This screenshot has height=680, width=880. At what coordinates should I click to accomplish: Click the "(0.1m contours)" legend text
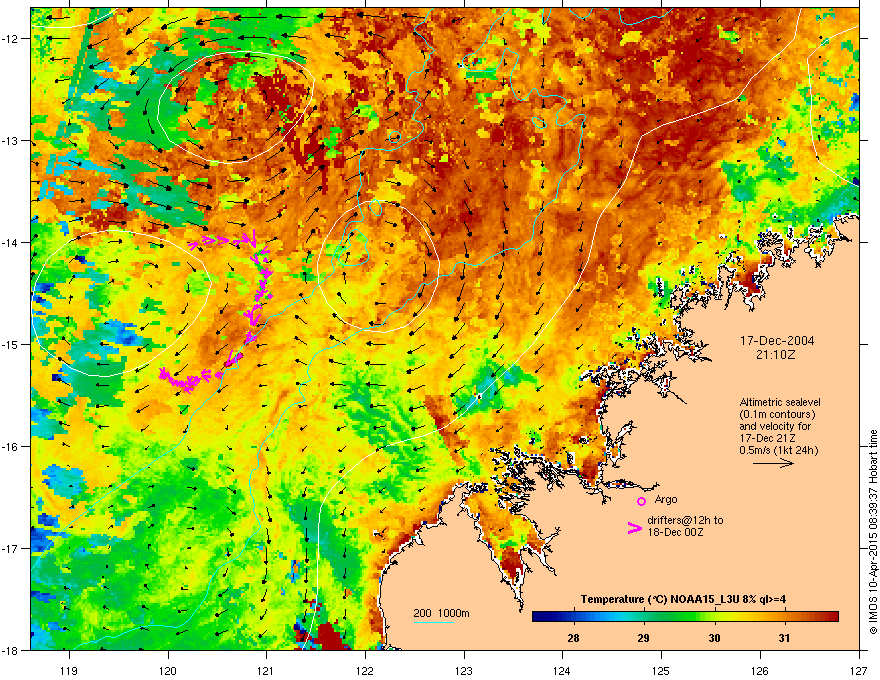[777, 415]
